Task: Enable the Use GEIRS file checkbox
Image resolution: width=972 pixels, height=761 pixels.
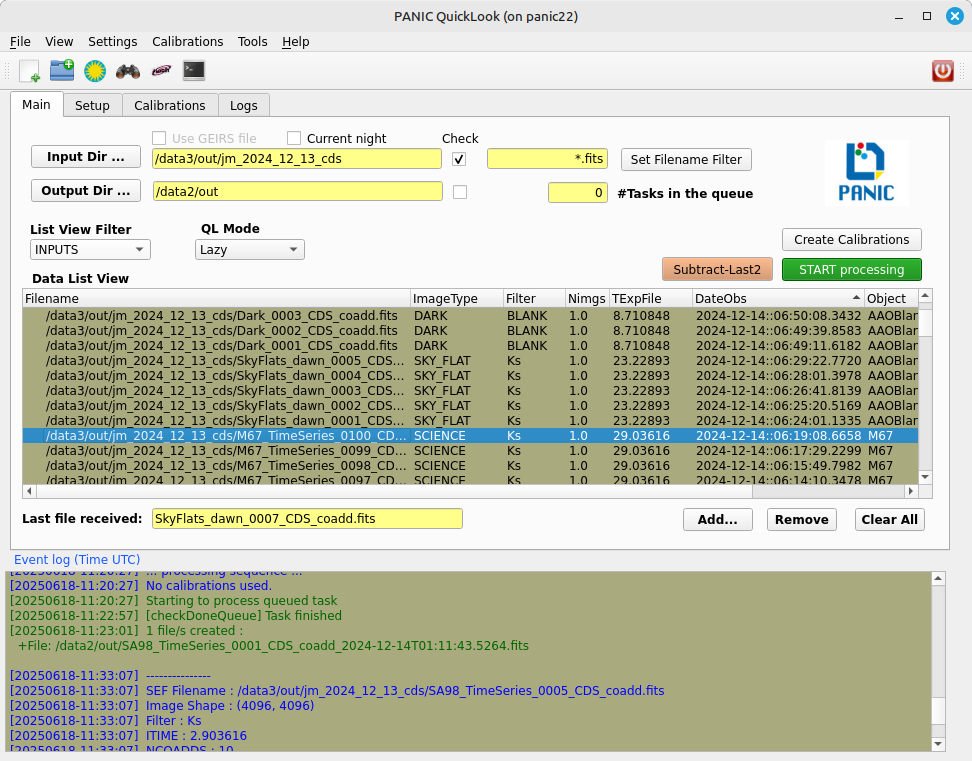Action: pos(159,138)
